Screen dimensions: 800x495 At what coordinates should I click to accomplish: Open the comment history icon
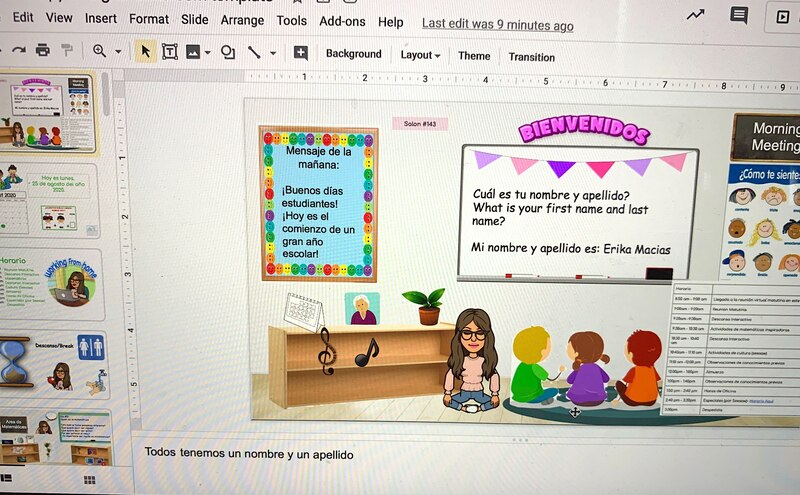[739, 15]
